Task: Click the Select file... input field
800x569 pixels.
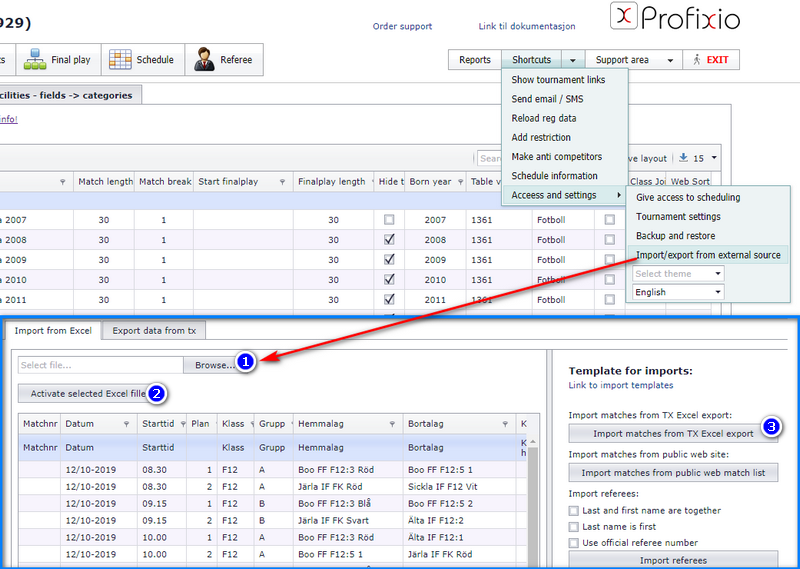Action: 101,365
